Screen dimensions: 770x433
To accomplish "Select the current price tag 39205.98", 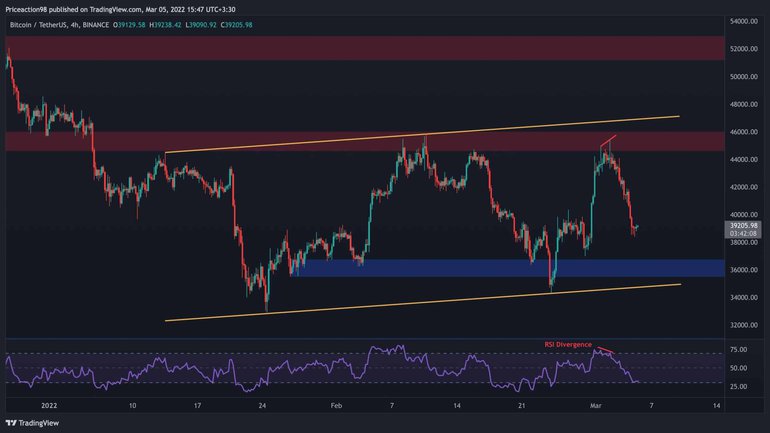I will click(743, 226).
